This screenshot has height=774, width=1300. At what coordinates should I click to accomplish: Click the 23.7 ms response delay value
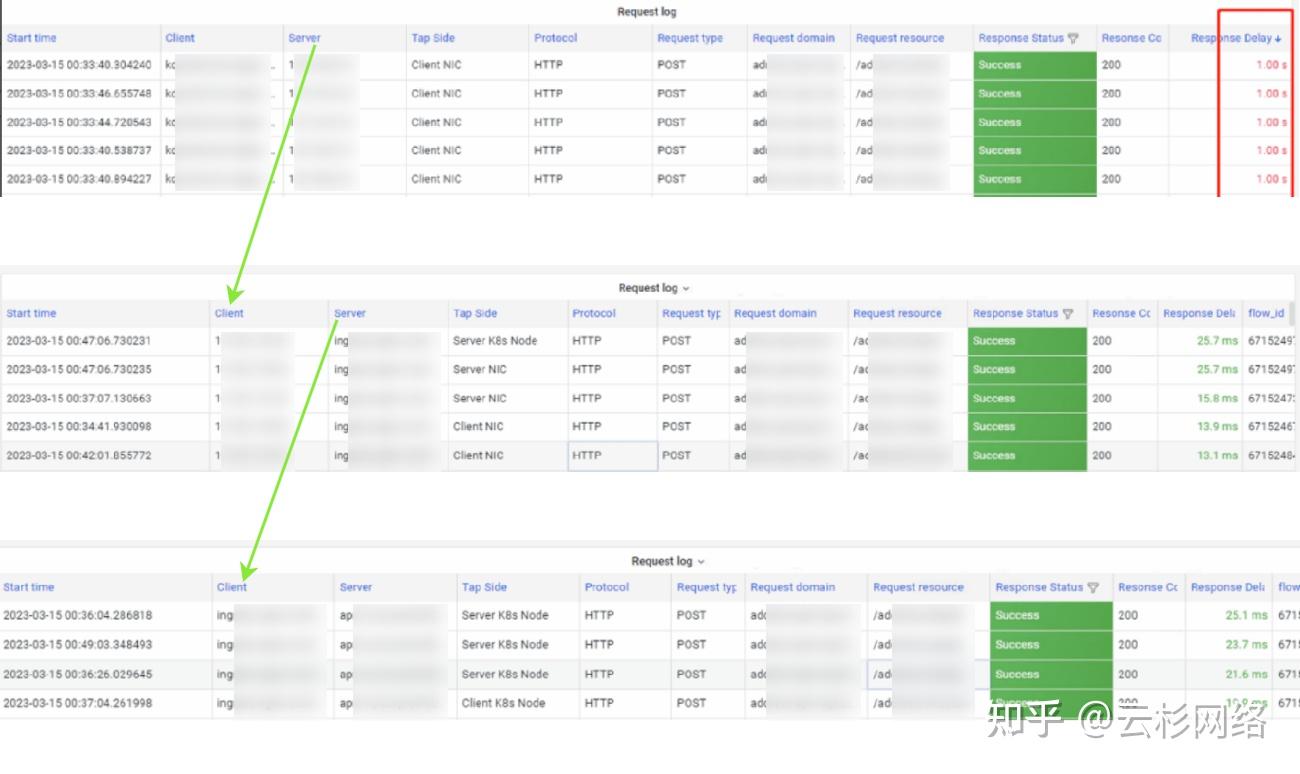click(x=1246, y=644)
